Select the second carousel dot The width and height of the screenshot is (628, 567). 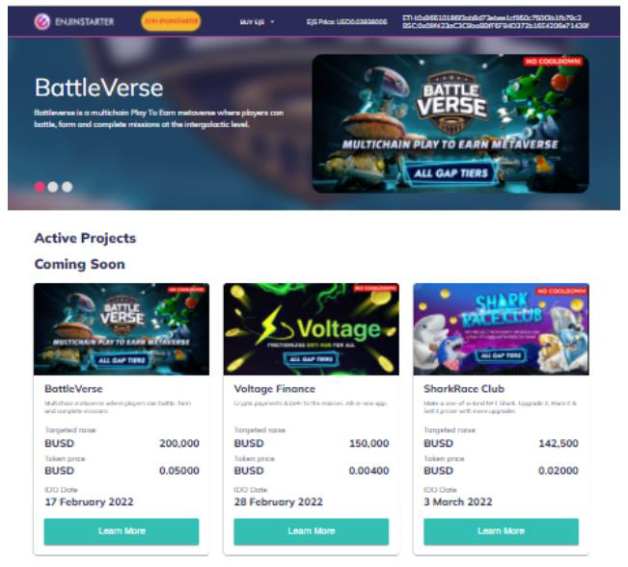pyautogui.click(x=53, y=187)
